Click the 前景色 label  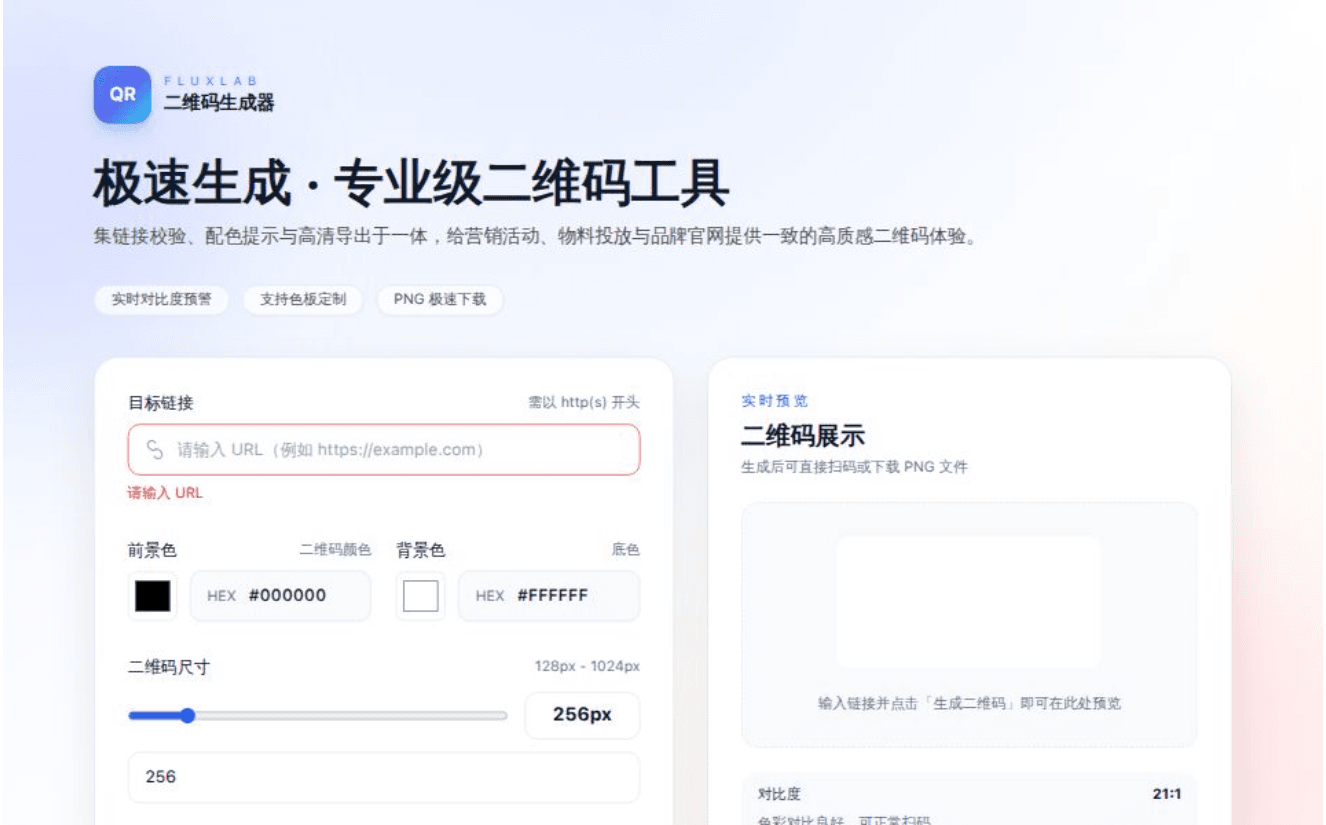click(153, 550)
